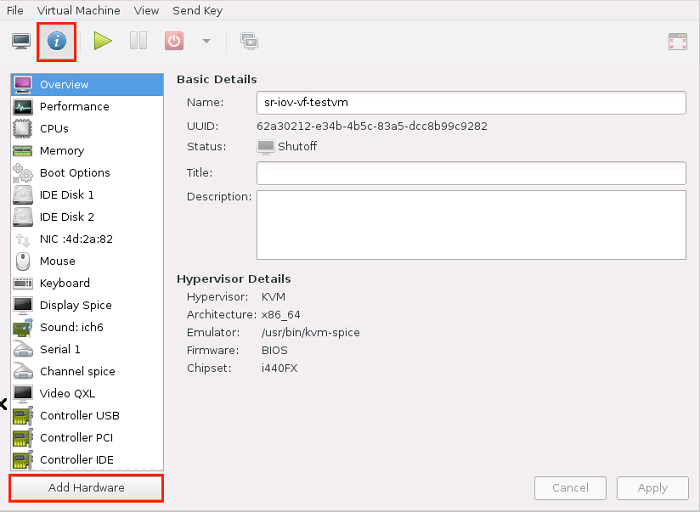This screenshot has width=700, height=512.
Task: Switch to fullscreen view
Action: [x=678, y=42]
